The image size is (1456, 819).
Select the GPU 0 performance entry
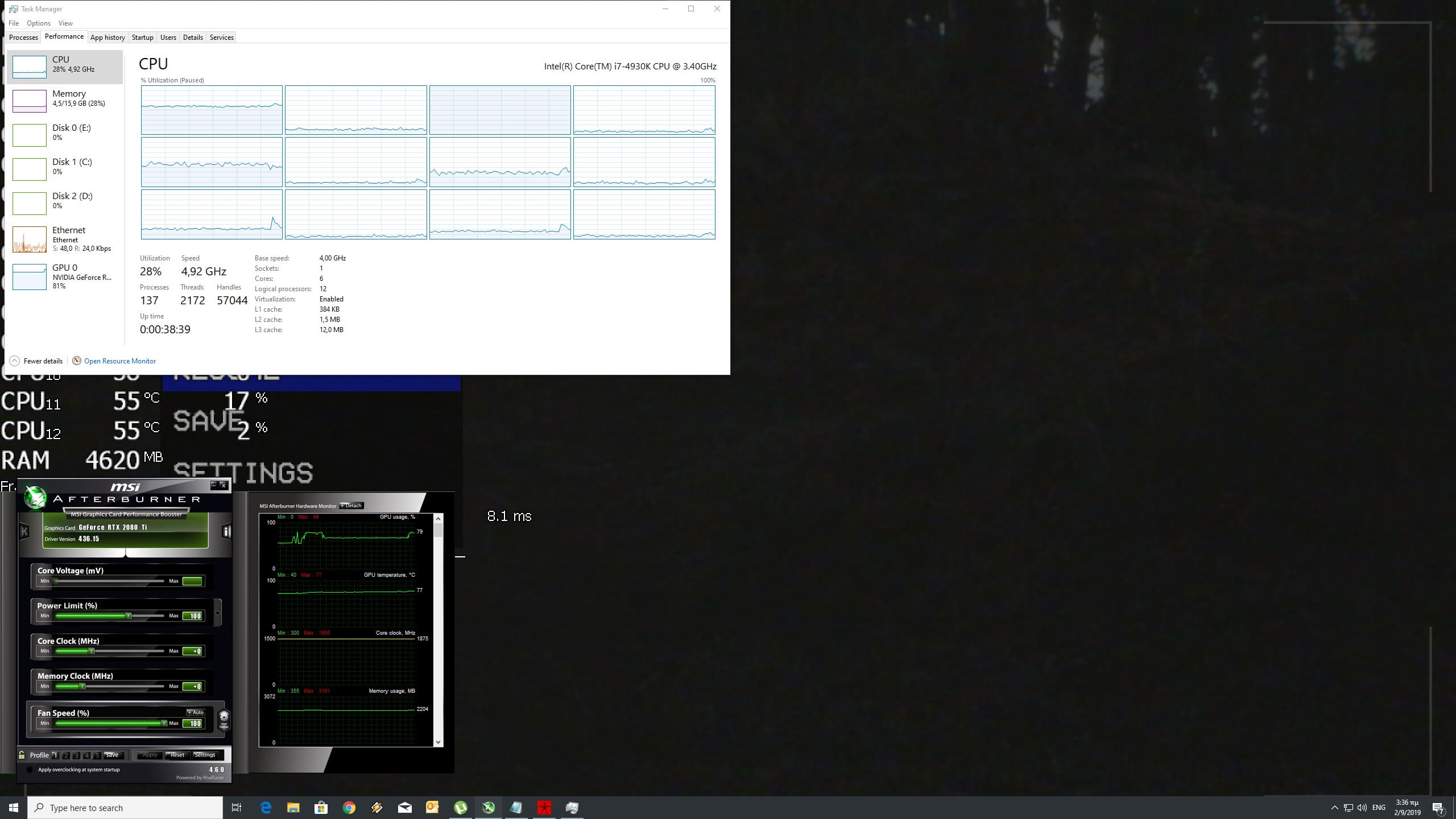[x=64, y=277]
